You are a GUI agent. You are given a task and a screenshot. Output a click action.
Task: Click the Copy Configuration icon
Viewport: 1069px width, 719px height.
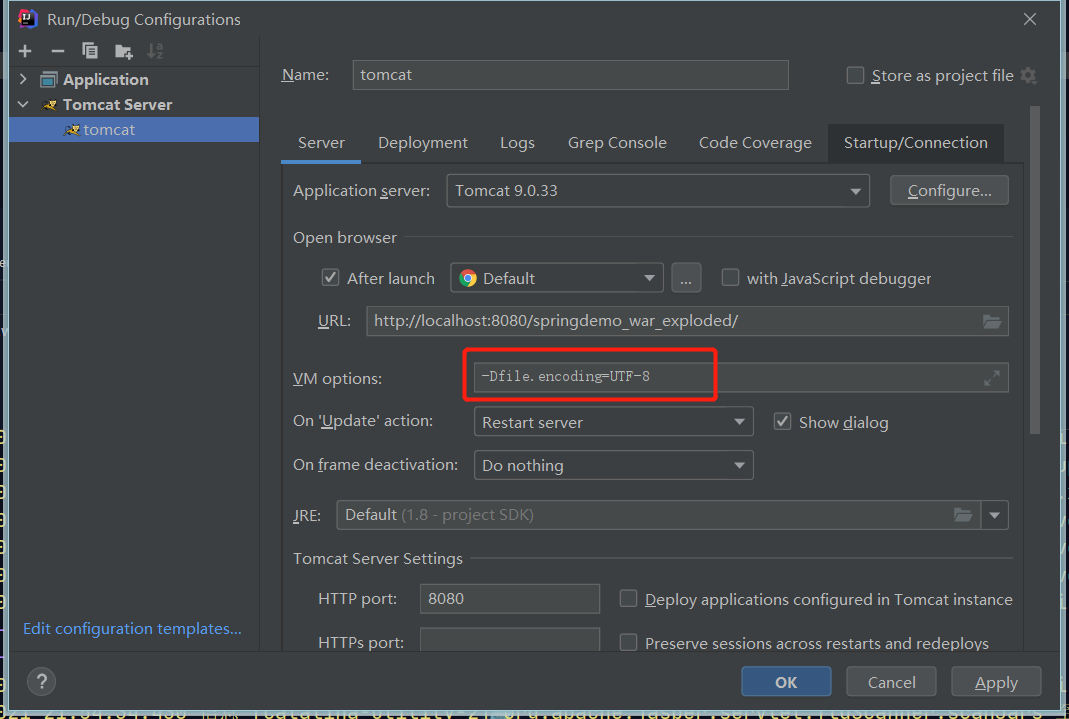[x=90, y=51]
